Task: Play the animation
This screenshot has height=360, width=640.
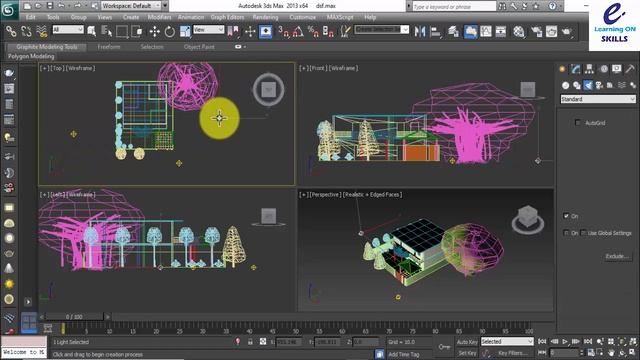Action: point(565,342)
